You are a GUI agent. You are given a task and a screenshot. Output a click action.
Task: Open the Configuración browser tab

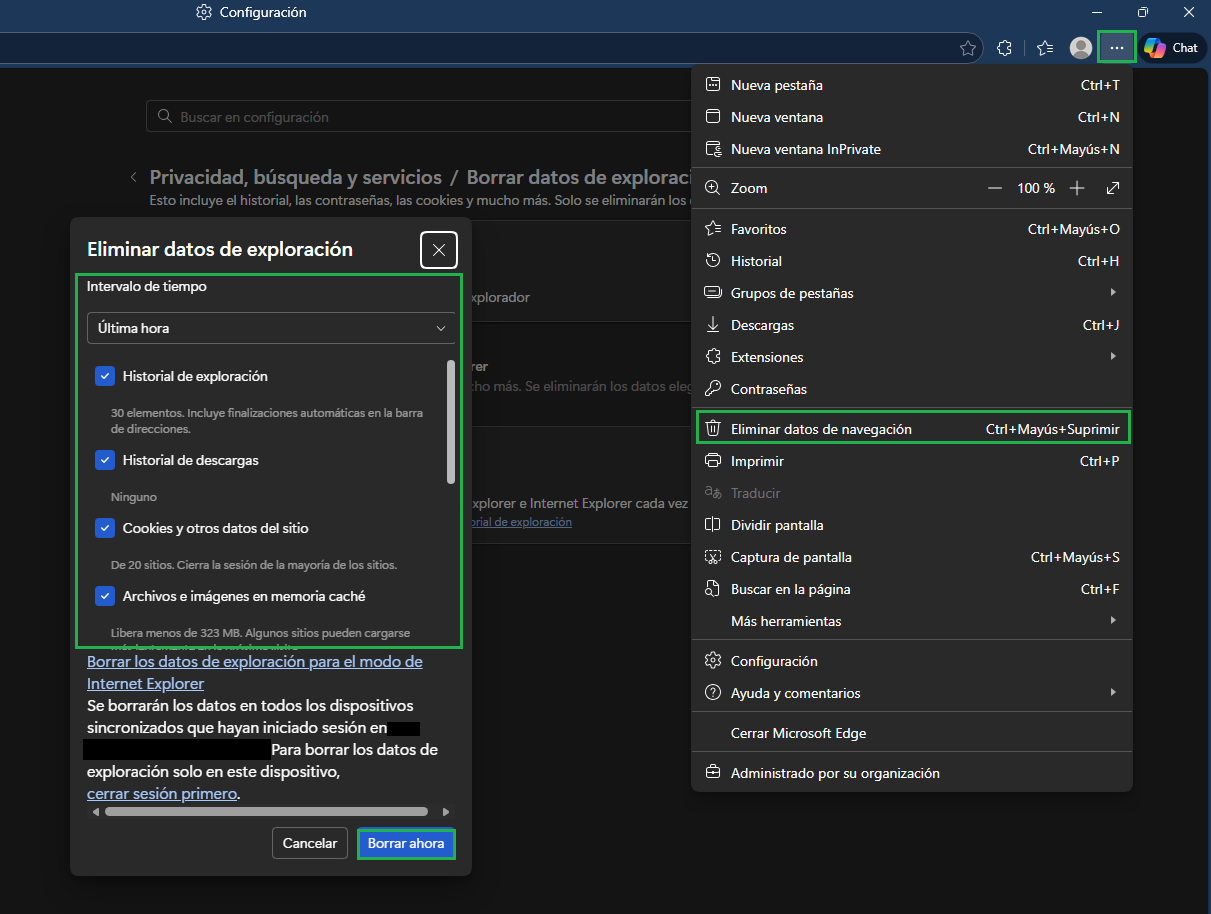pos(252,13)
